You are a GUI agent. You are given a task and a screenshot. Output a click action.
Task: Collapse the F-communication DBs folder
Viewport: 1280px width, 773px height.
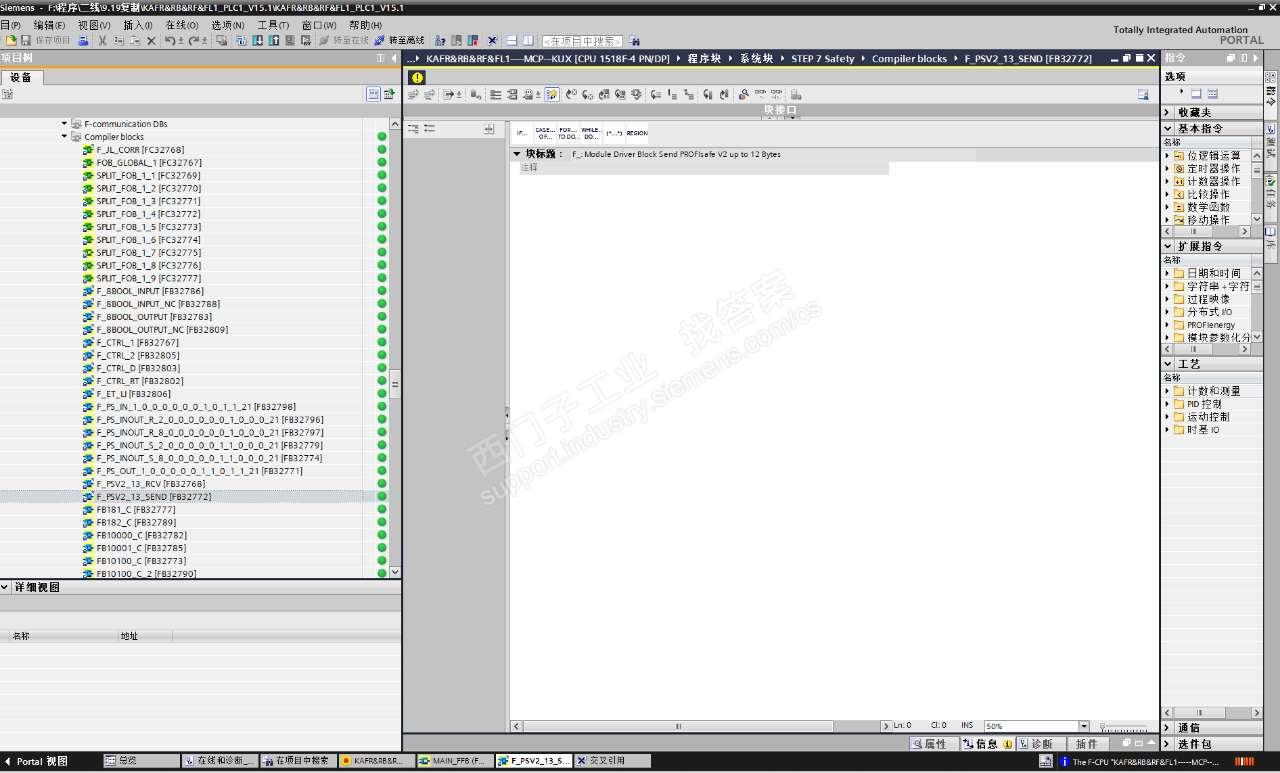pos(64,124)
